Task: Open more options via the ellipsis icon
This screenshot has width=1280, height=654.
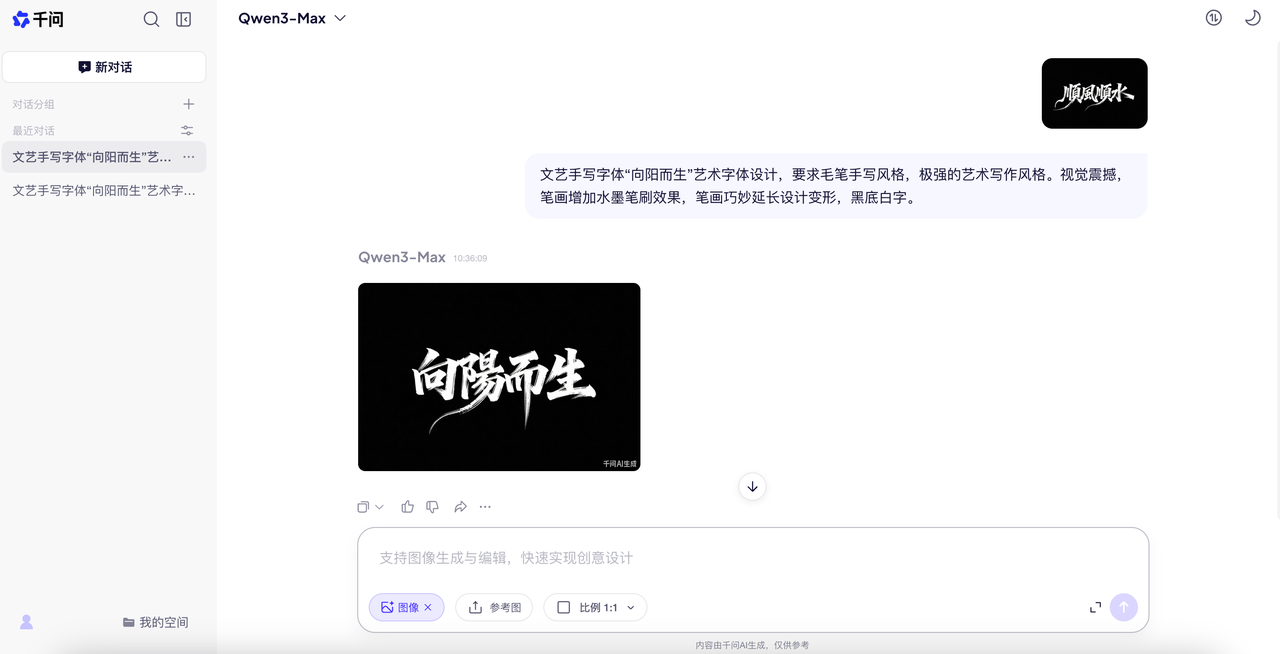Action: click(485, 506)
